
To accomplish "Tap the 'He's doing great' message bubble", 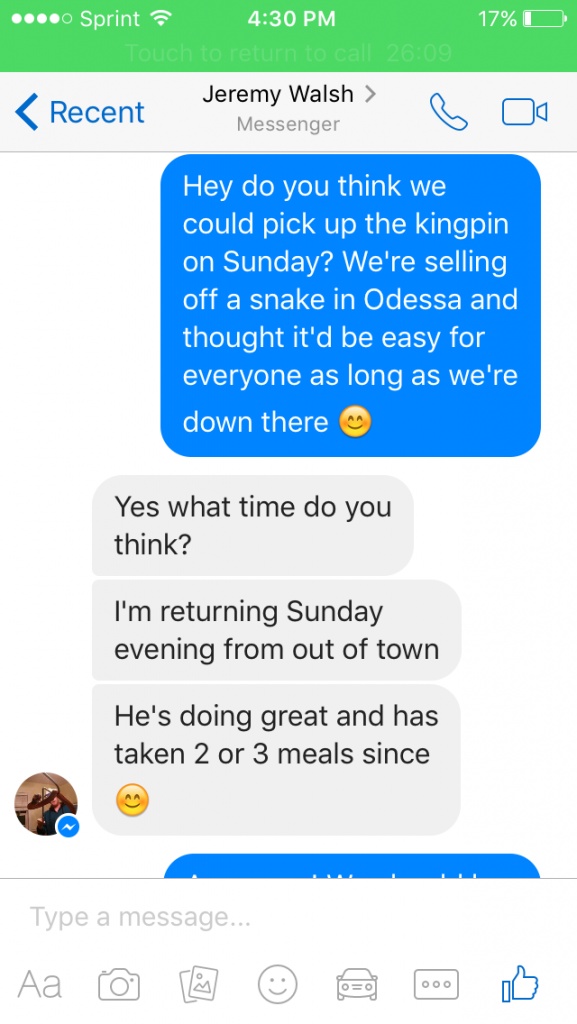I will click(276, 760).
